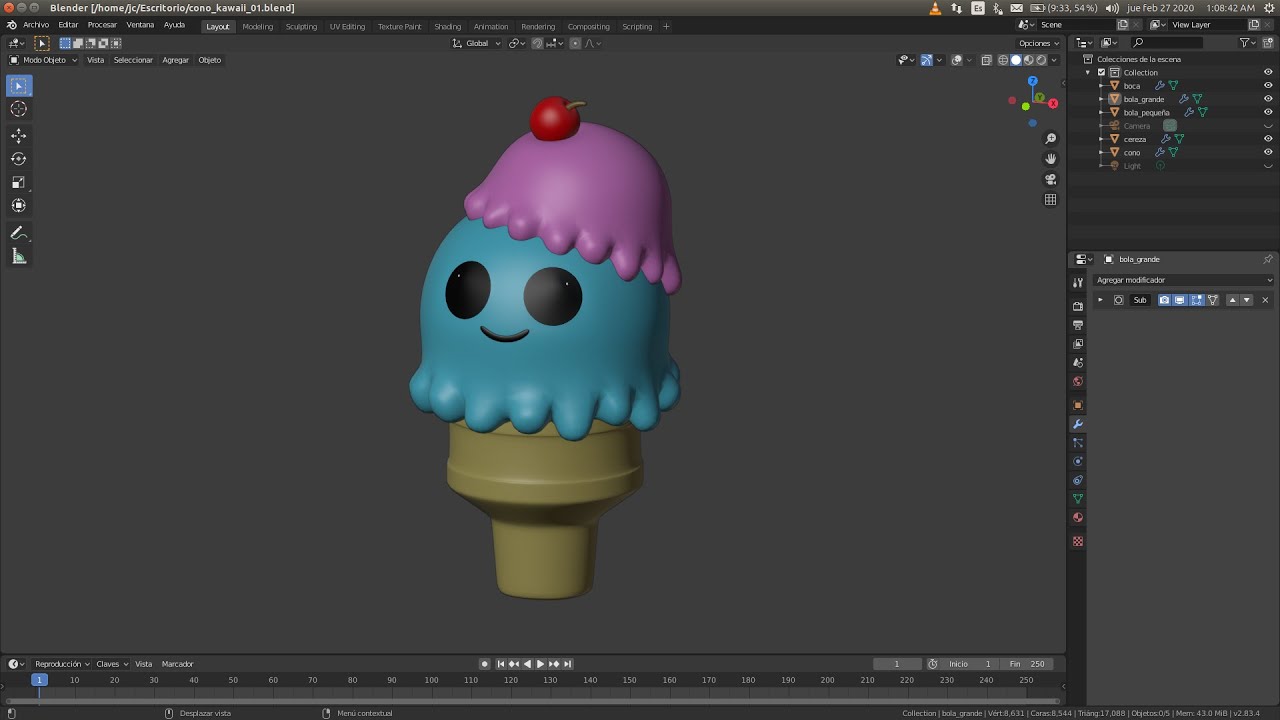Click the viewport zoom magnifier icon
Image resolution: width=1280 pixels, height=720 pixels.
pyautogui.click(x=1051, y=138)
